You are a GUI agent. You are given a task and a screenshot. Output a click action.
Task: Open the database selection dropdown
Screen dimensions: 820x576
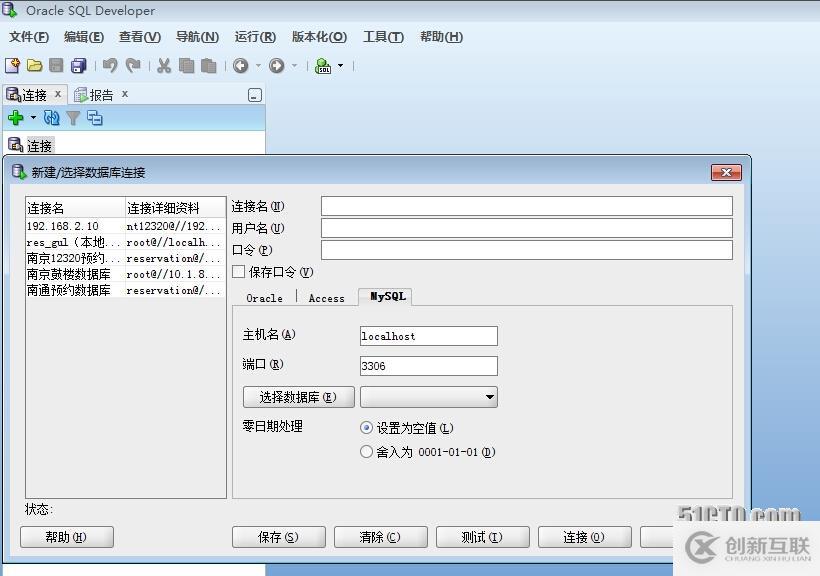tap(489, 396)
